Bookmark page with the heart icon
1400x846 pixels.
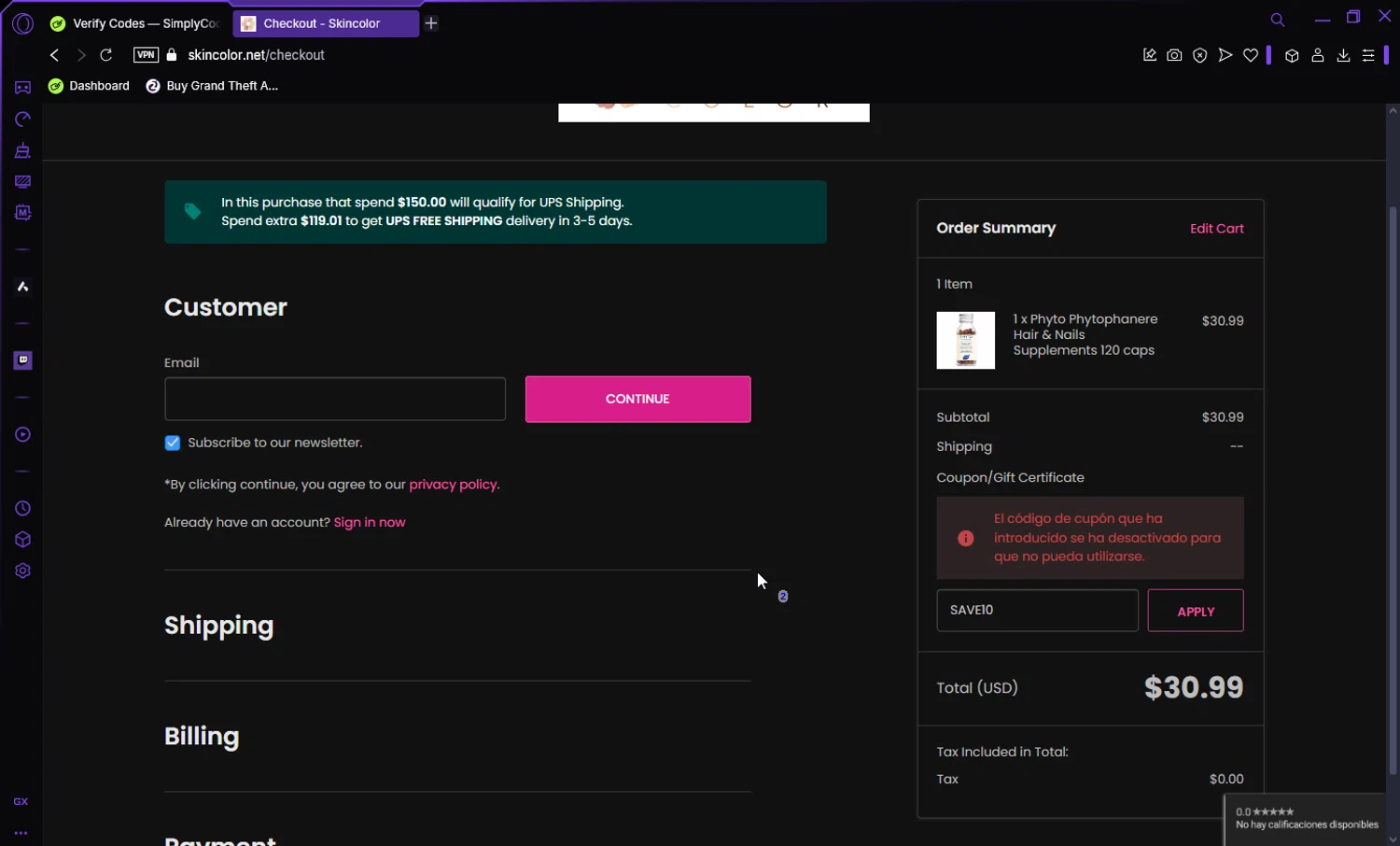(1251, 55)
